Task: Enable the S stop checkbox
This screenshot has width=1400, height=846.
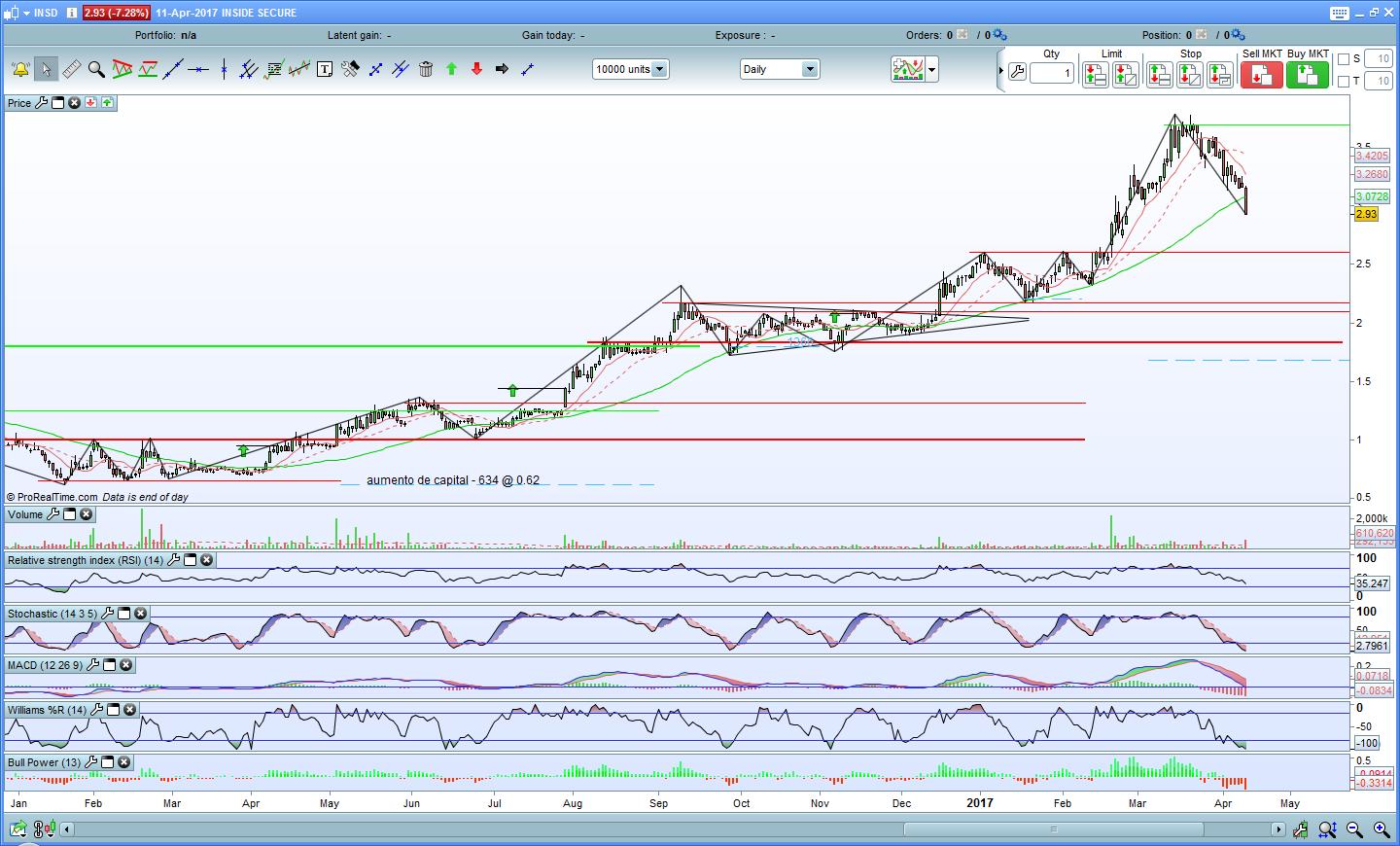Action: [1344, 59]
